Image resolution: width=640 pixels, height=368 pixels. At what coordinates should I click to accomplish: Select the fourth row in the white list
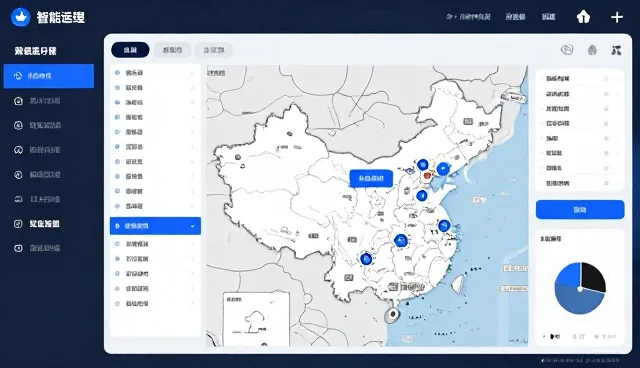(155, 117)
